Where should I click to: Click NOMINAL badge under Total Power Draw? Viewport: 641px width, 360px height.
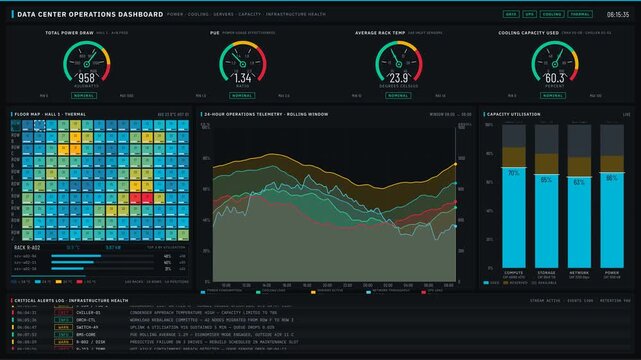(x=84, y=96)
